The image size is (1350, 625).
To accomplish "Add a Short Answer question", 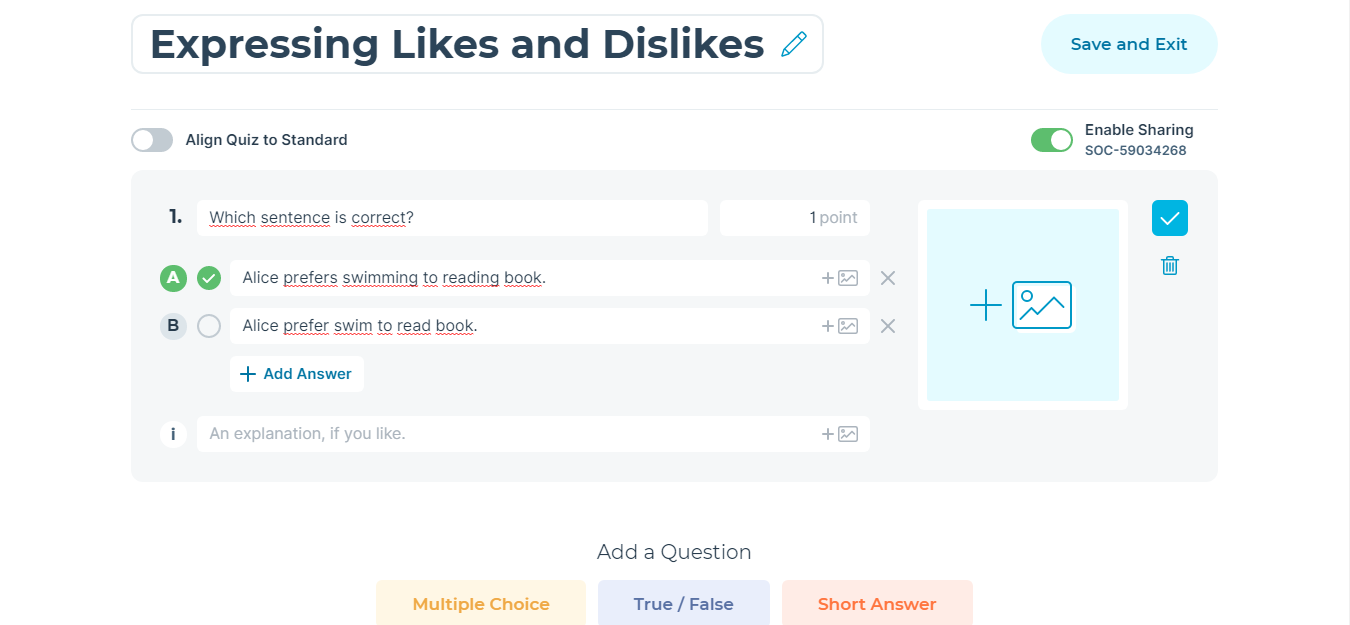I will click(x=877, y=603).
